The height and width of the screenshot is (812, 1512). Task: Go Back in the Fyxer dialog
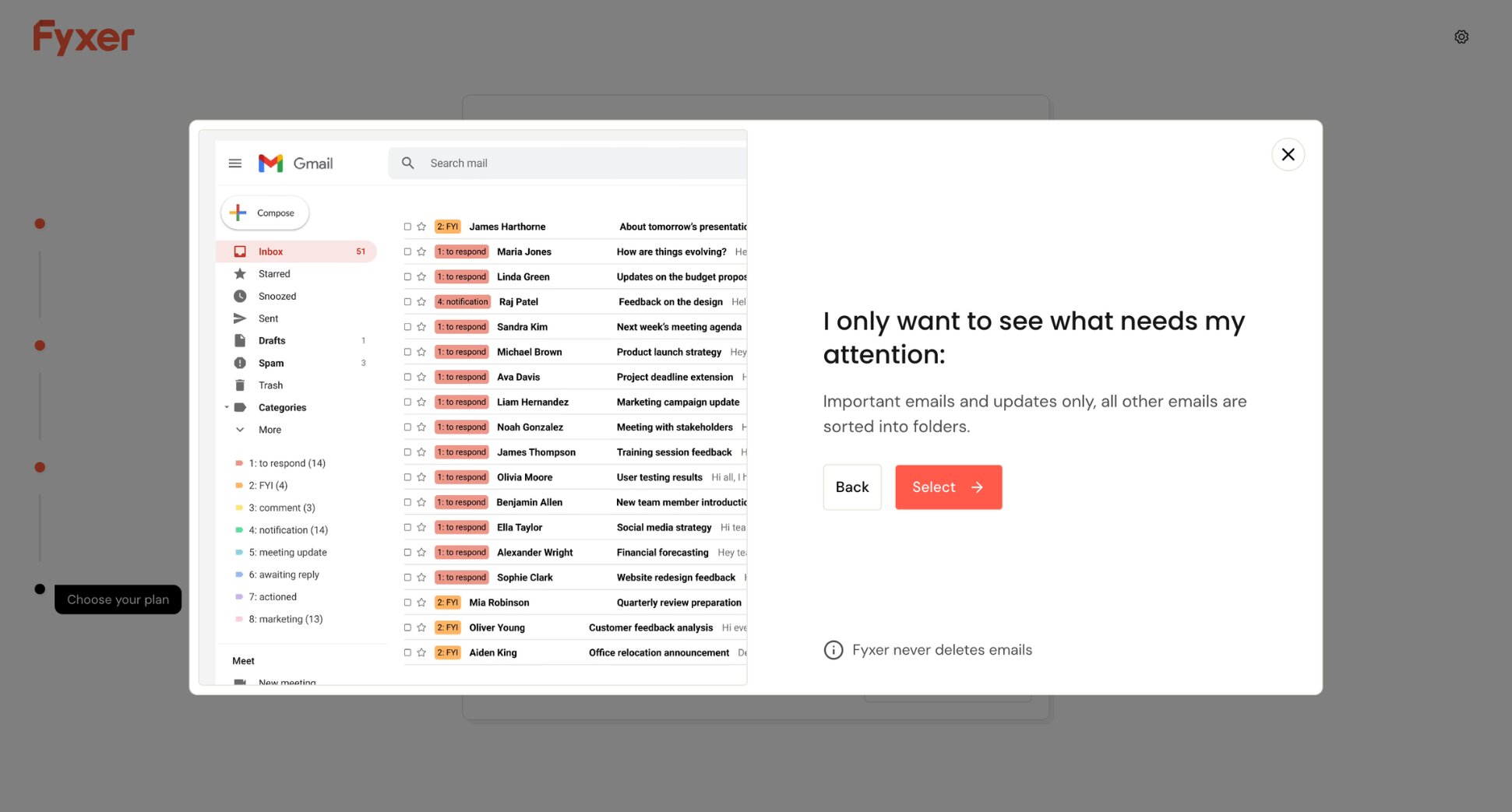coord(852,487)
